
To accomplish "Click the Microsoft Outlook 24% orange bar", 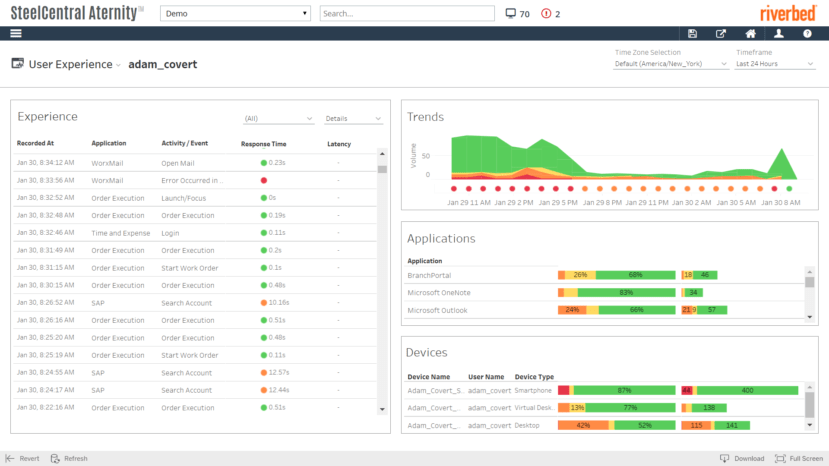I will click(572, 310).
